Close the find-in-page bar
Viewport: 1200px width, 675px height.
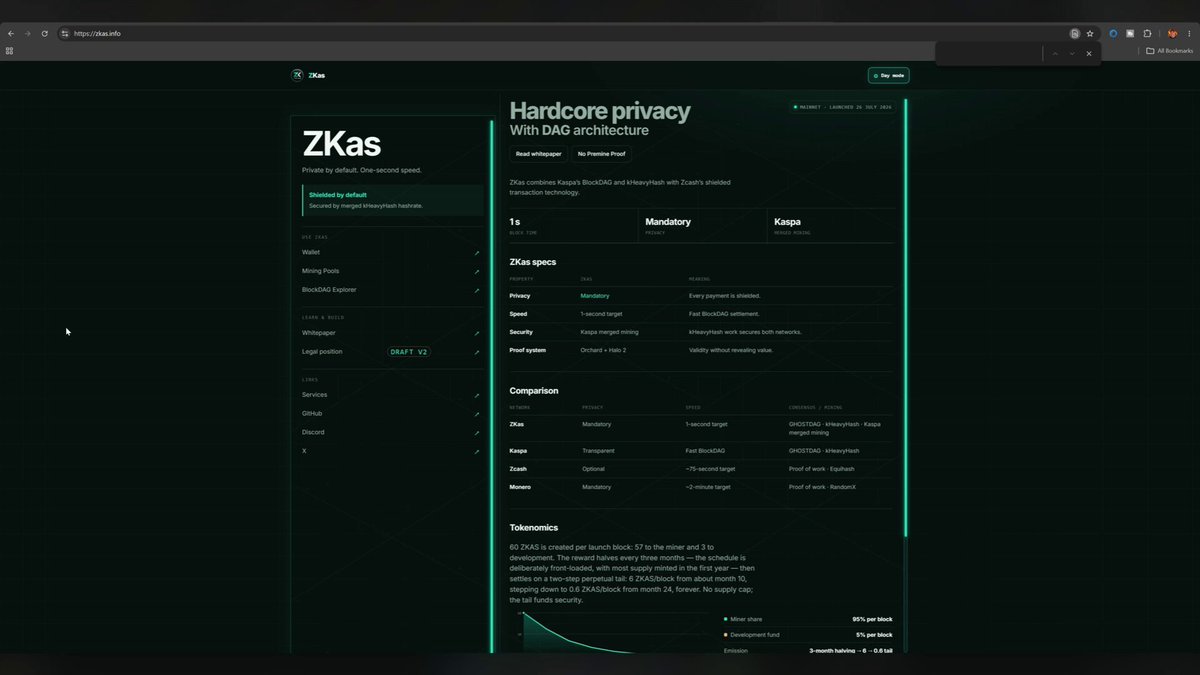tap(1089, 53)
